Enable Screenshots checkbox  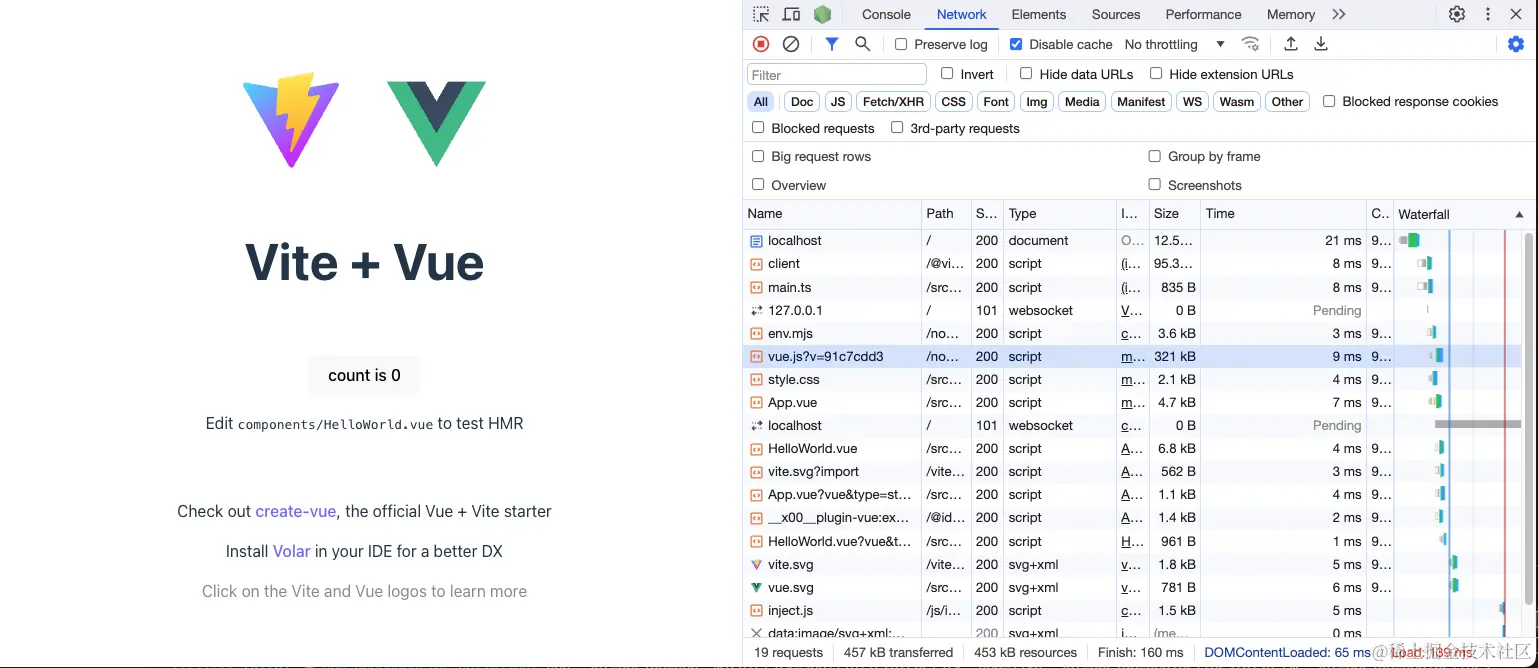(1155, 184)
